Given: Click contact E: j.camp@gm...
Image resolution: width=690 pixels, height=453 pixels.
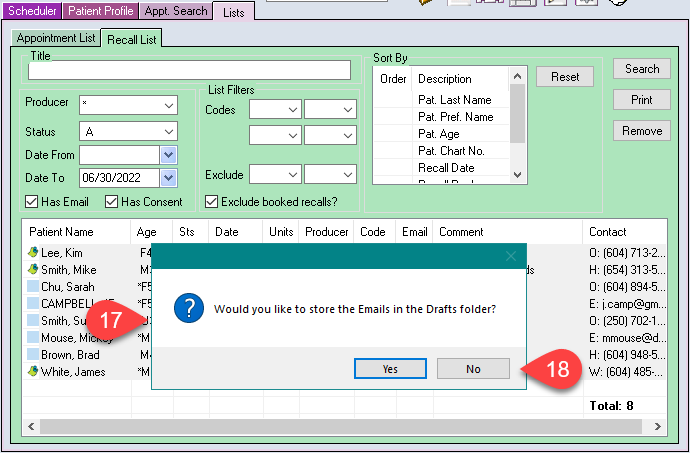Looking at the screenshot, I should 628,304.
